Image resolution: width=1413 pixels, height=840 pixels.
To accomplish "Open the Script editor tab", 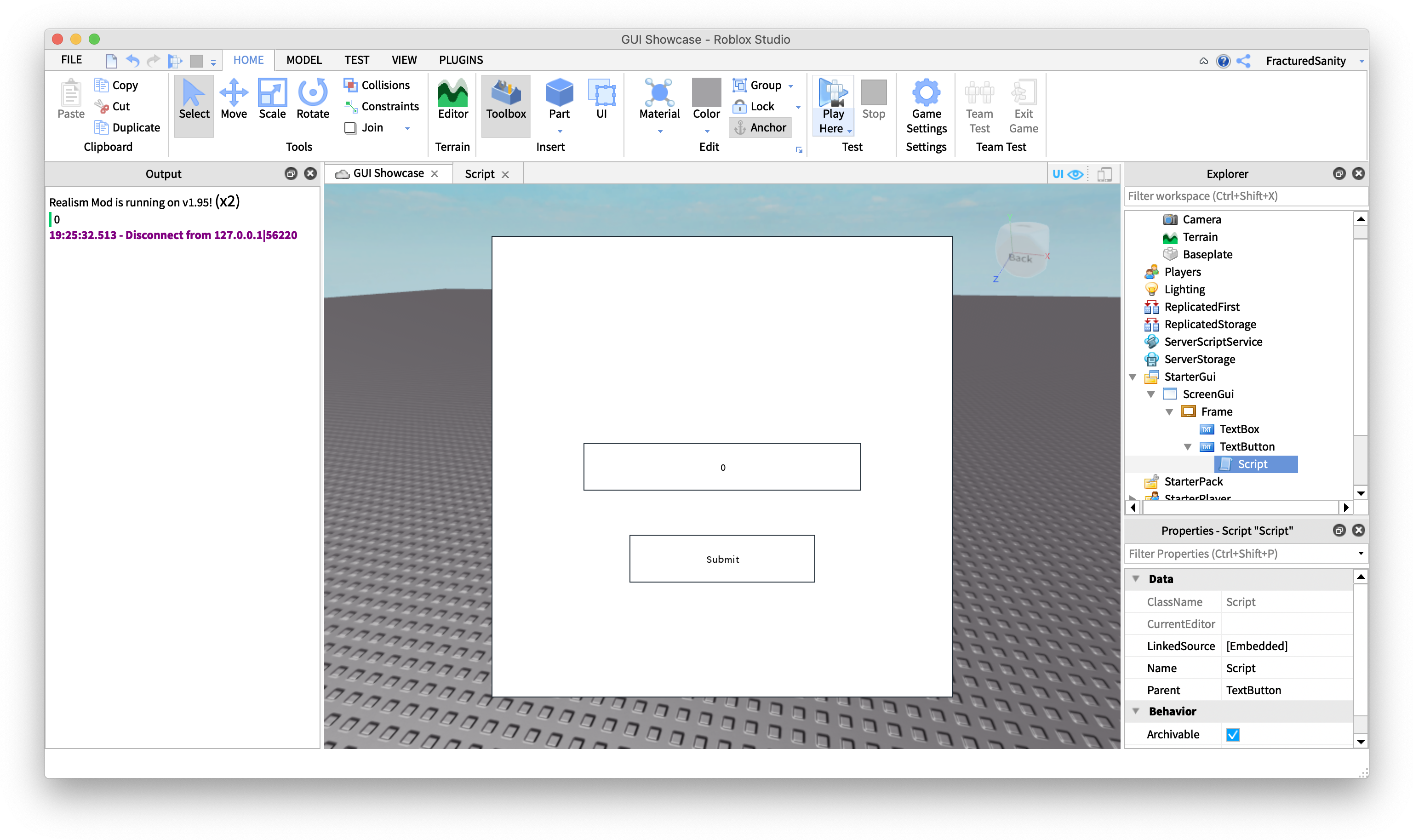I will pyautogui.click(x=479, y=173).
